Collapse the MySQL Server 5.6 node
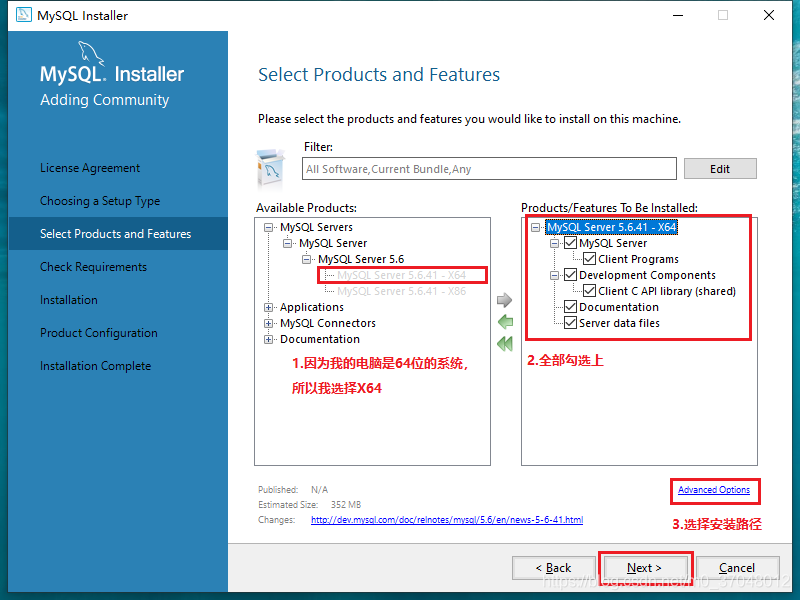 click(306, 259)
